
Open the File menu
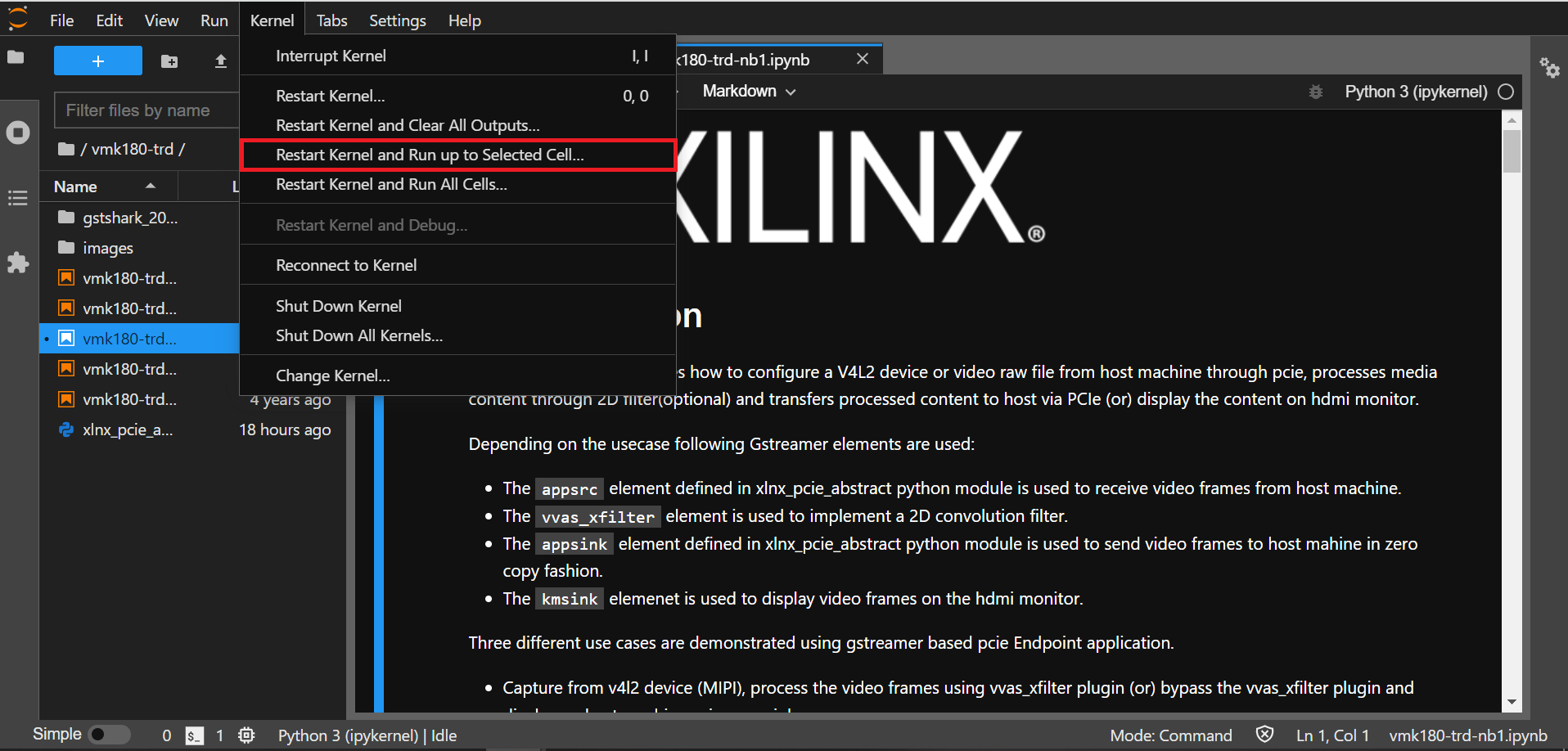(x=61, y=20)
